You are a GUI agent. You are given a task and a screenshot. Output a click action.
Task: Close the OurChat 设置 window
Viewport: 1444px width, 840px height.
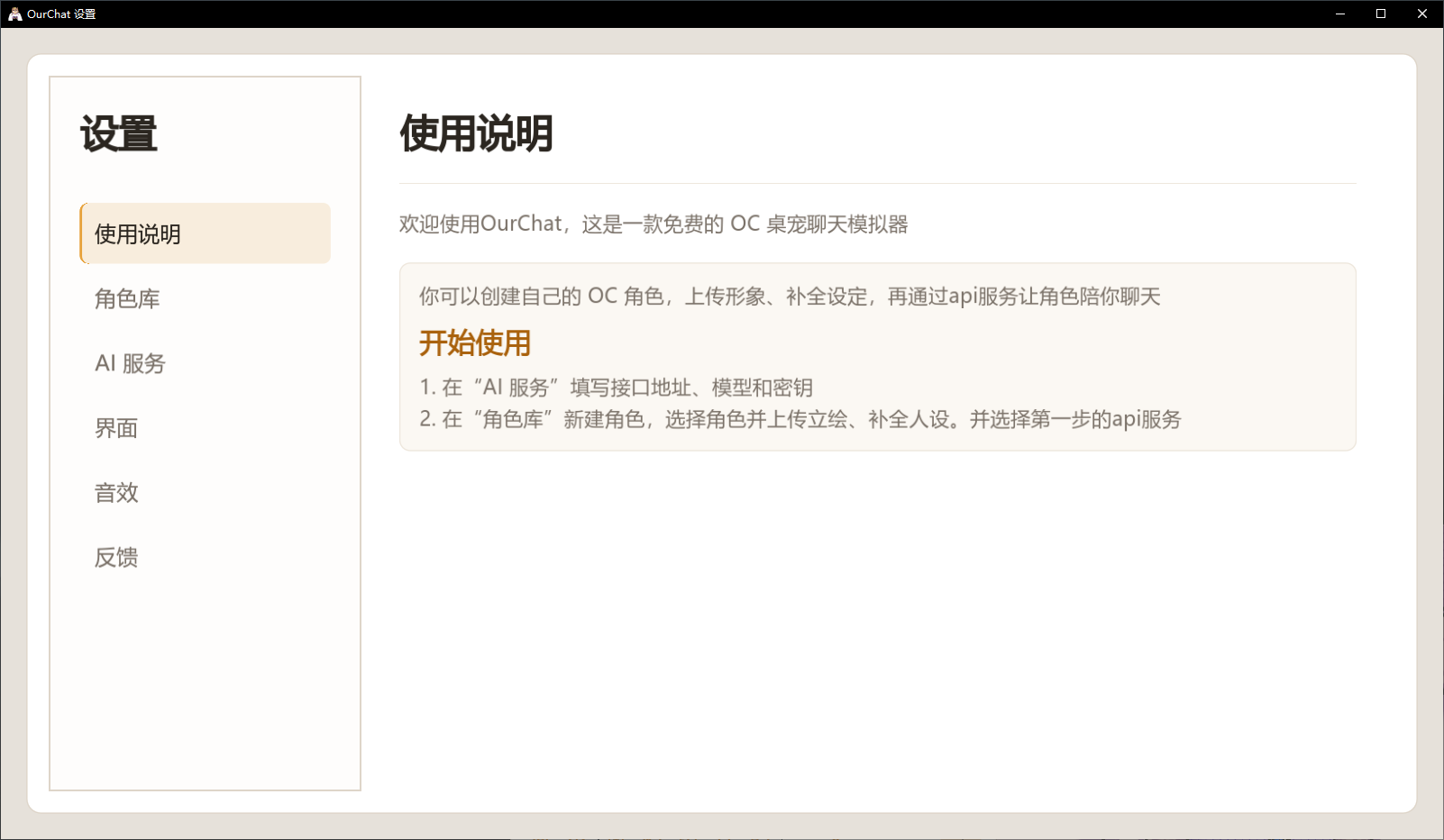1422,14
